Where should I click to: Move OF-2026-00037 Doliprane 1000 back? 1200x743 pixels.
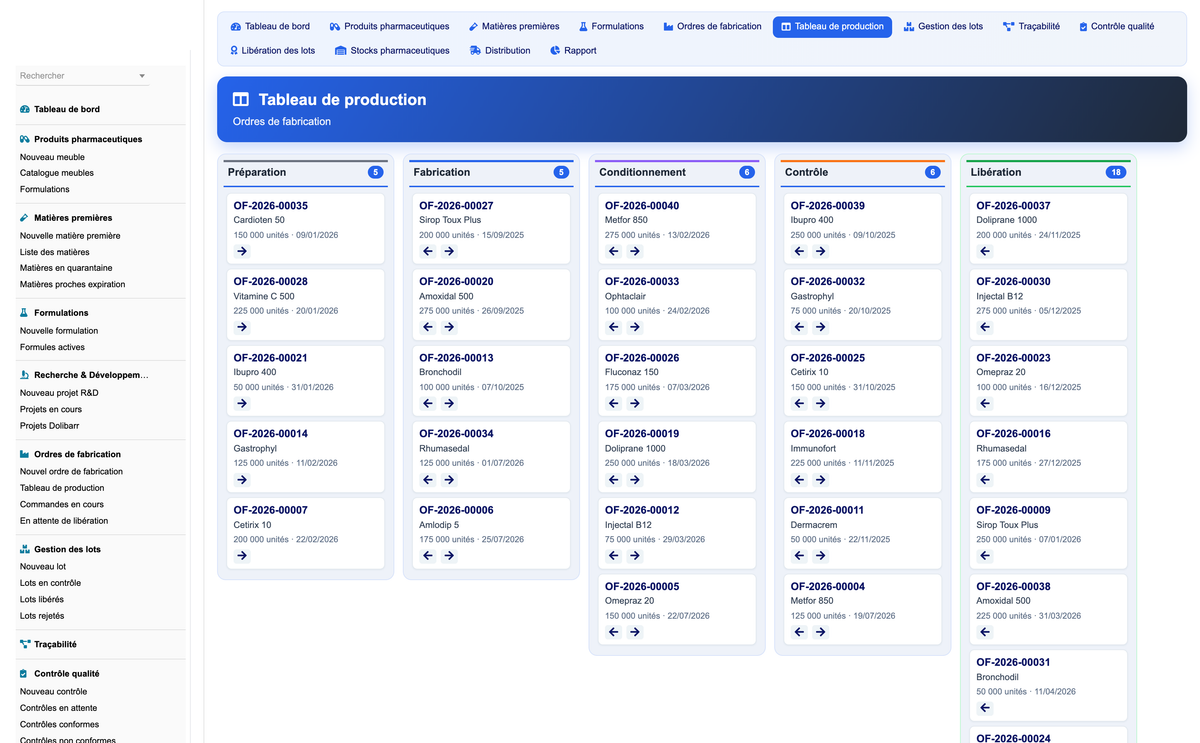[985, 251]
